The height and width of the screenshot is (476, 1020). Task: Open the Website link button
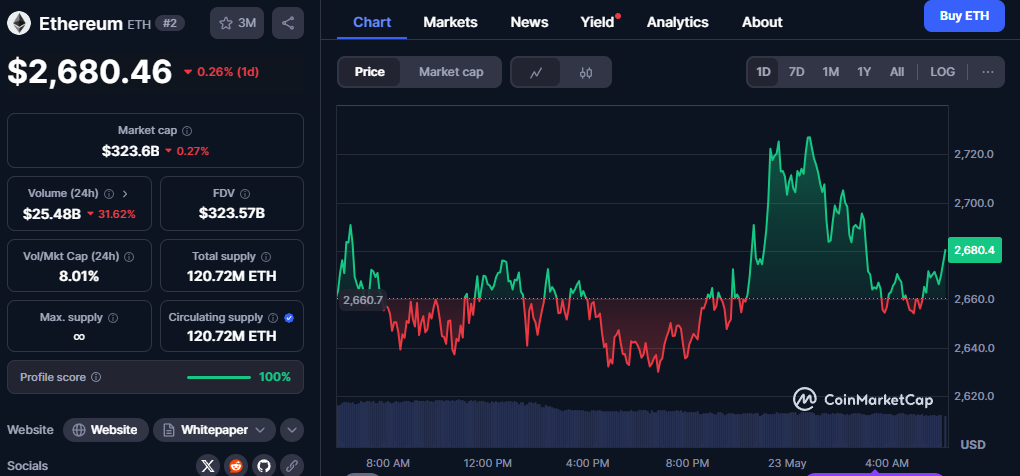pyautogui.click(x=105, y=430)
